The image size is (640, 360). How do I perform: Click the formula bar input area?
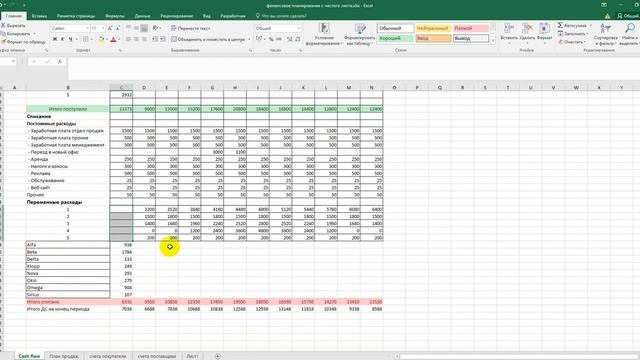click(x=353, y=68)
